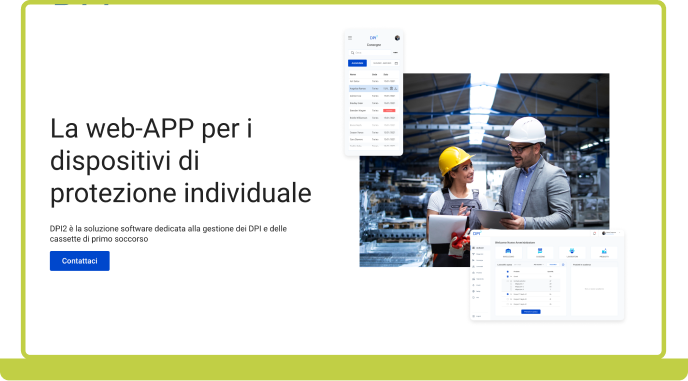Click the warehouse workers photo
Viewport: 688px width, 381px height.
pos(484,170)
